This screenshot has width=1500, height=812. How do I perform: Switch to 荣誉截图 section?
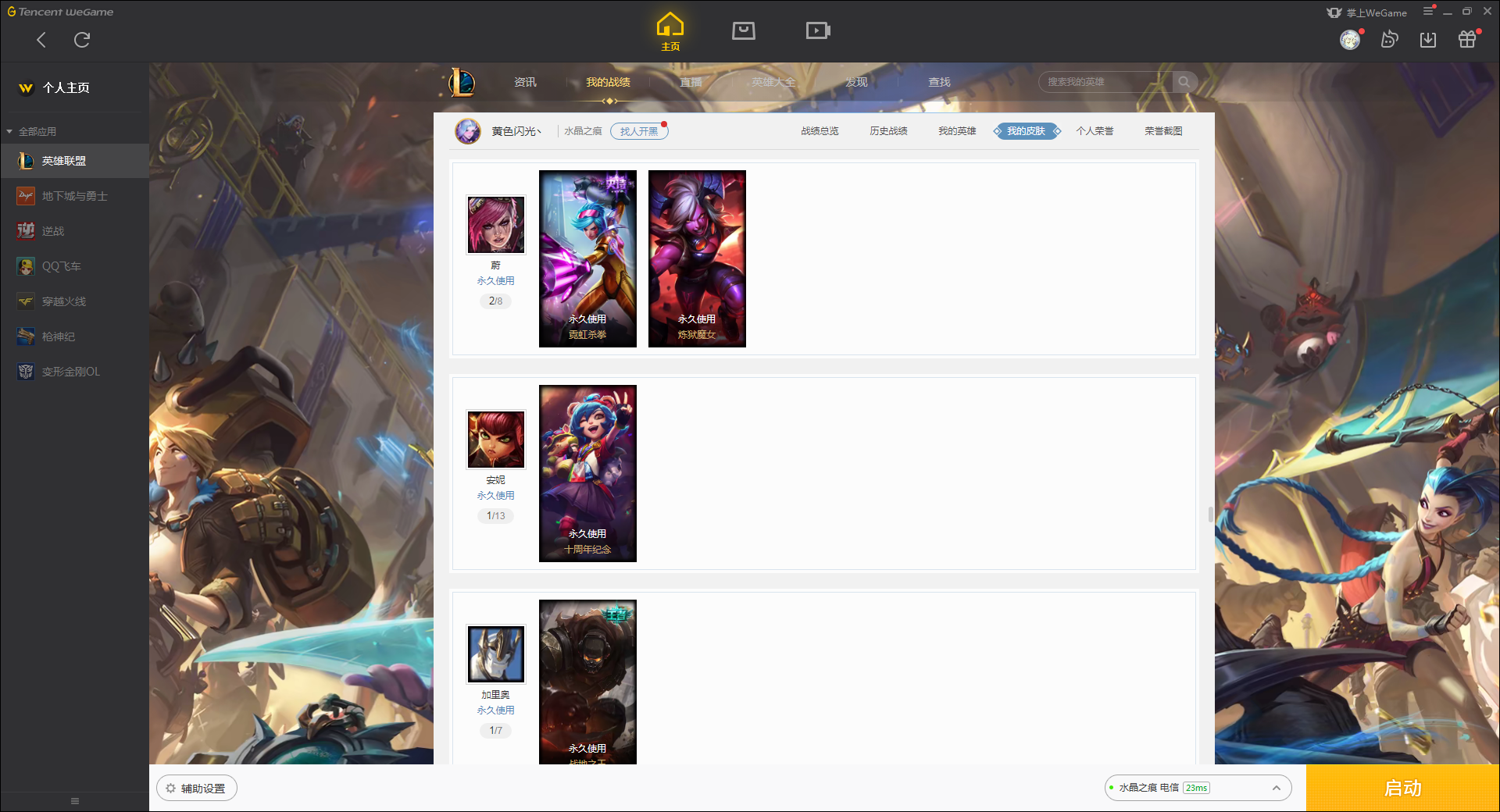1163,131
